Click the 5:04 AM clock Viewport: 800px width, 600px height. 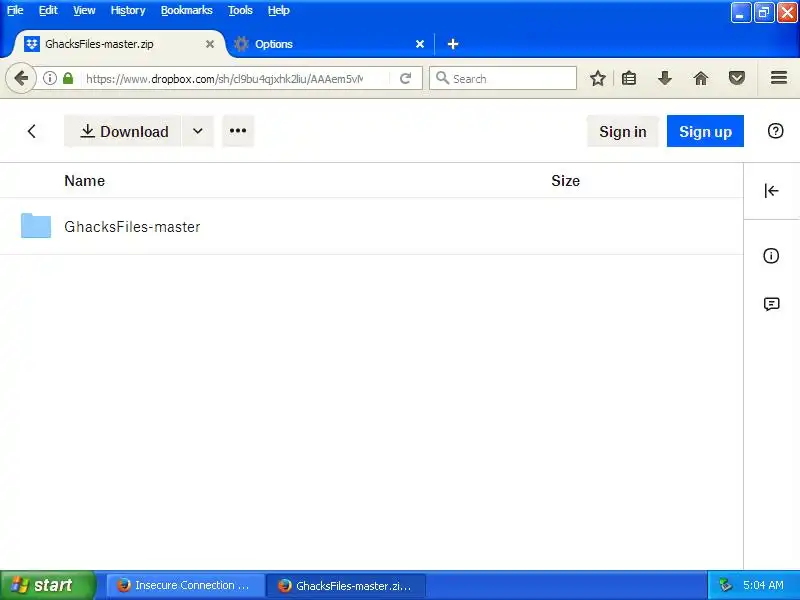[763, 585]
